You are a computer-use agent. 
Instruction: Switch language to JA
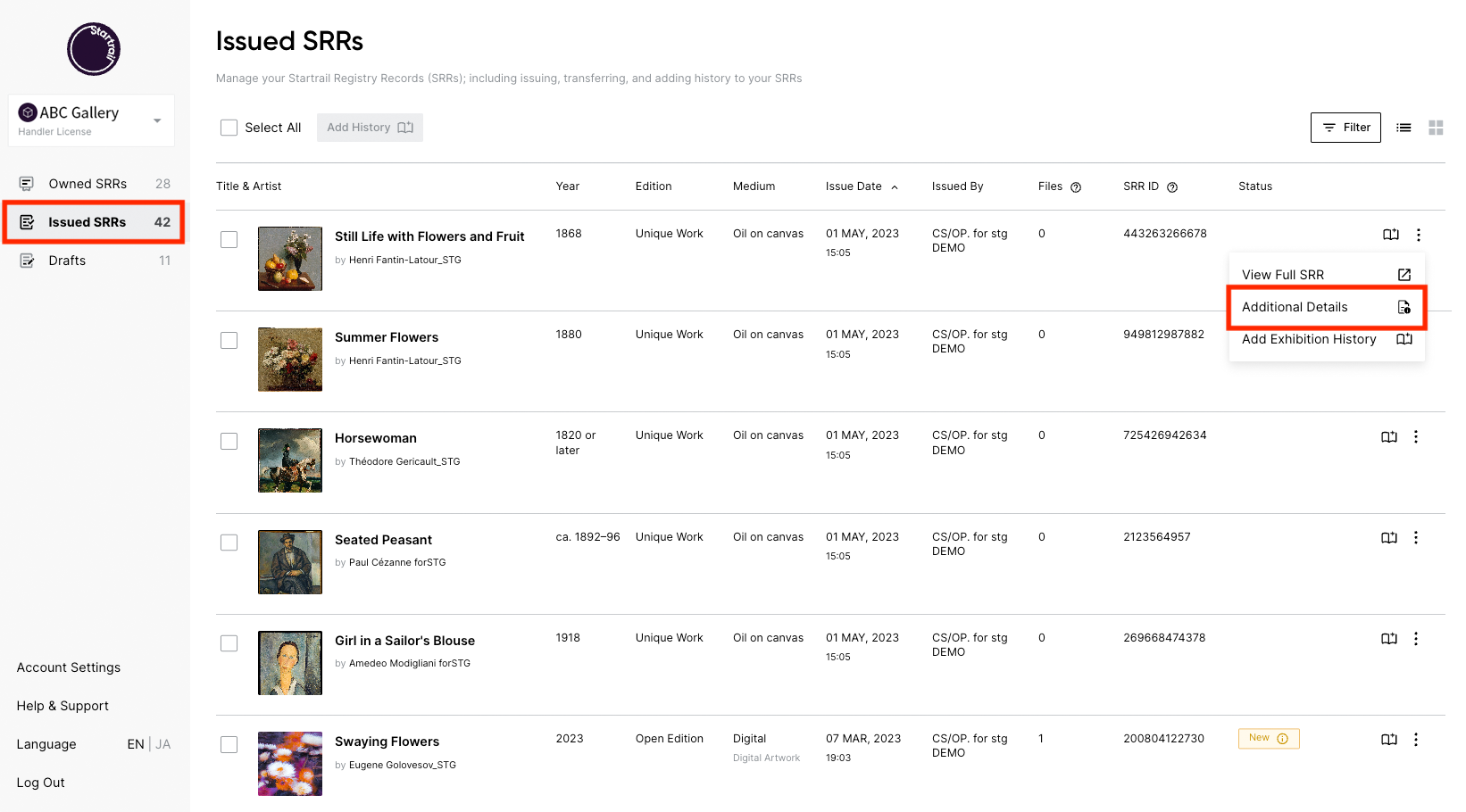click(163, 744)
